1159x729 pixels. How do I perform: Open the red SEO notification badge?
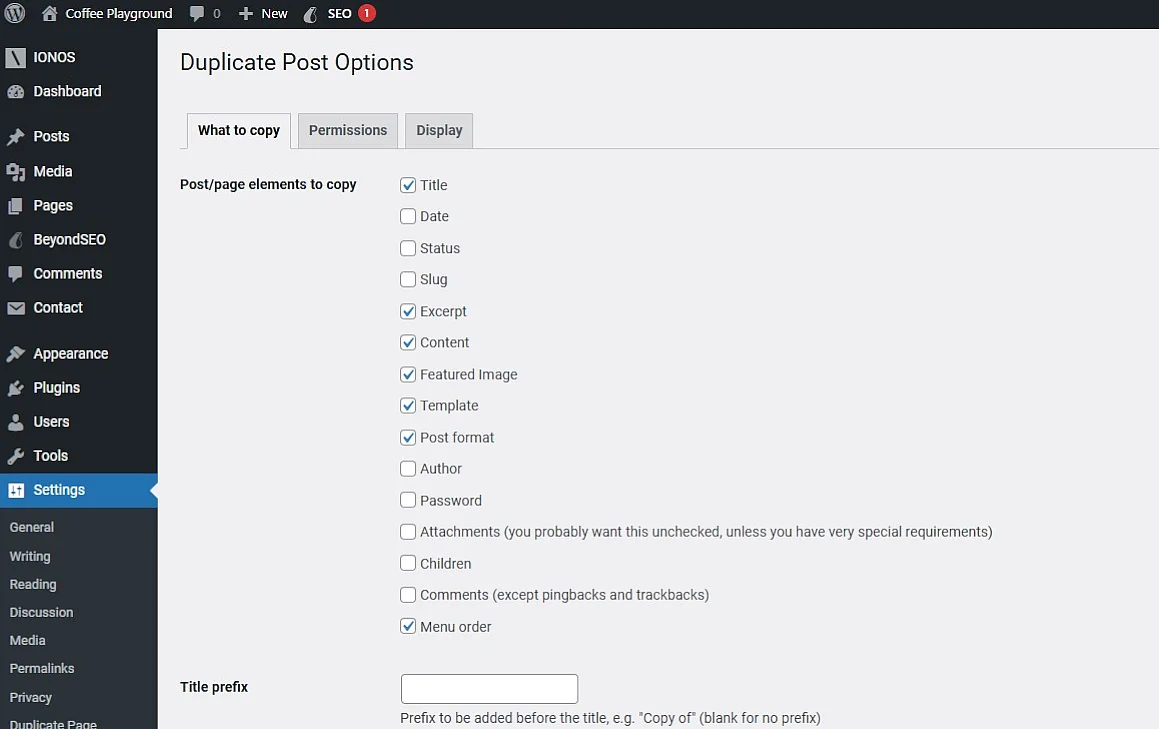(x=367, y=13)
